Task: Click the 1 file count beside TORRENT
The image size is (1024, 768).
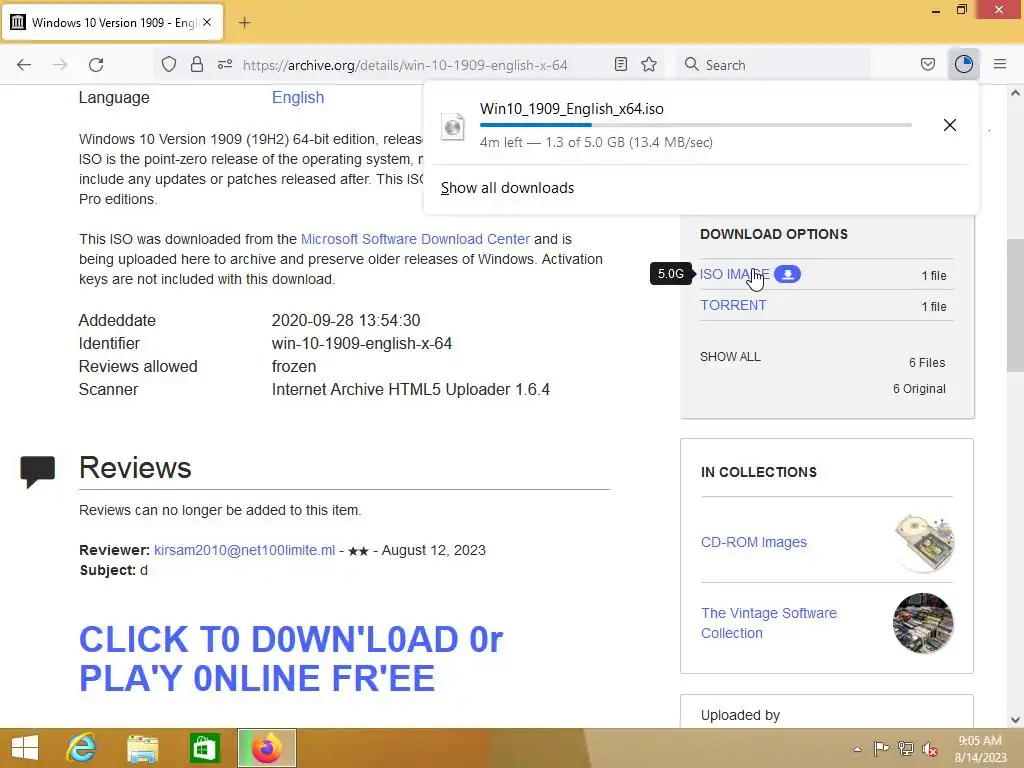Action: click(x=934, y=306)
